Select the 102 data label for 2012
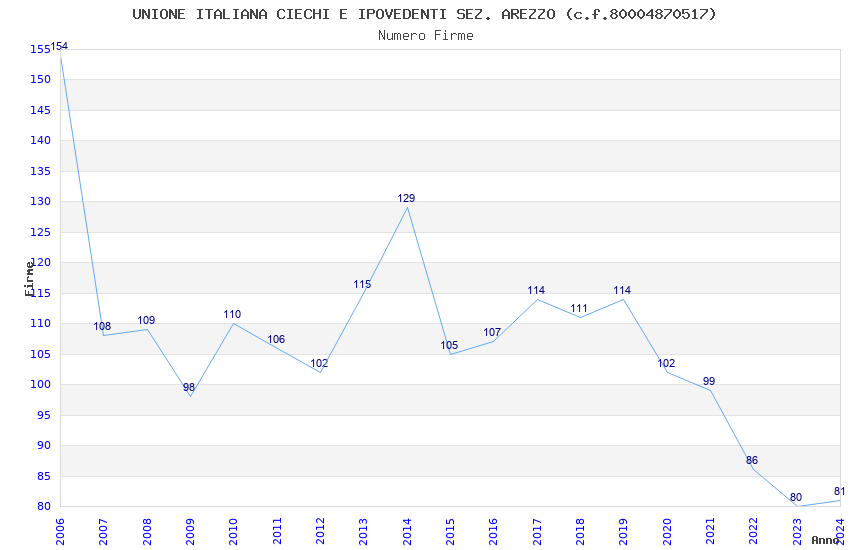Screen dimensions: 850x550 pos(319,363)
